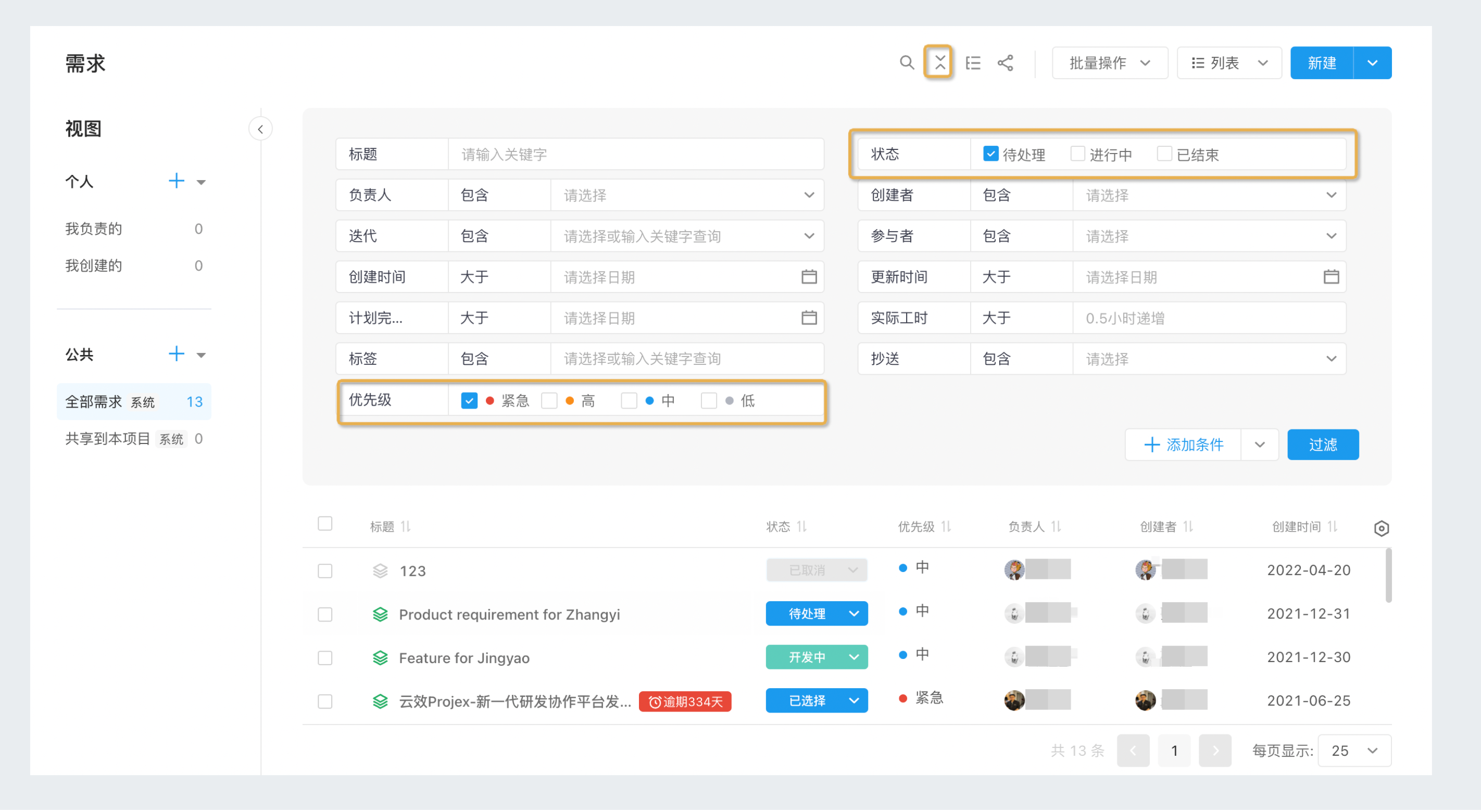Expand 公共 views arrow menu
1481x812 pixels.
(x=201, y=355)
